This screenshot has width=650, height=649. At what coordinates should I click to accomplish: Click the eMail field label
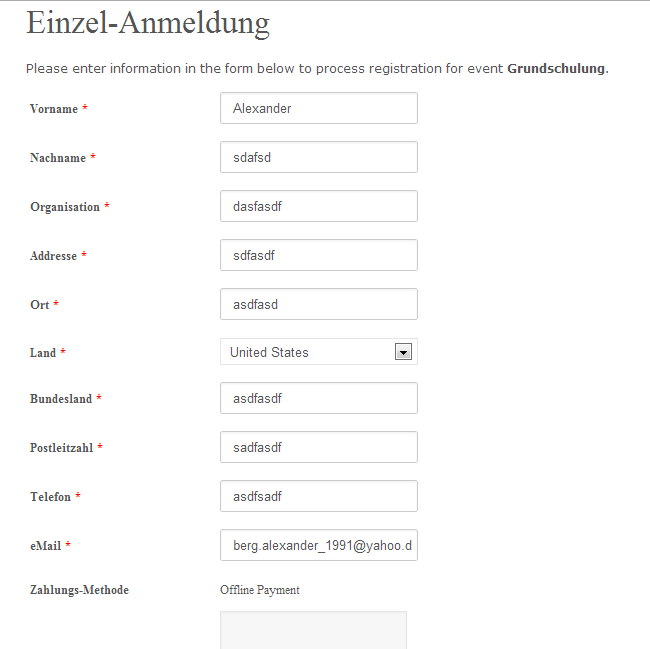[x=46, y=546]
